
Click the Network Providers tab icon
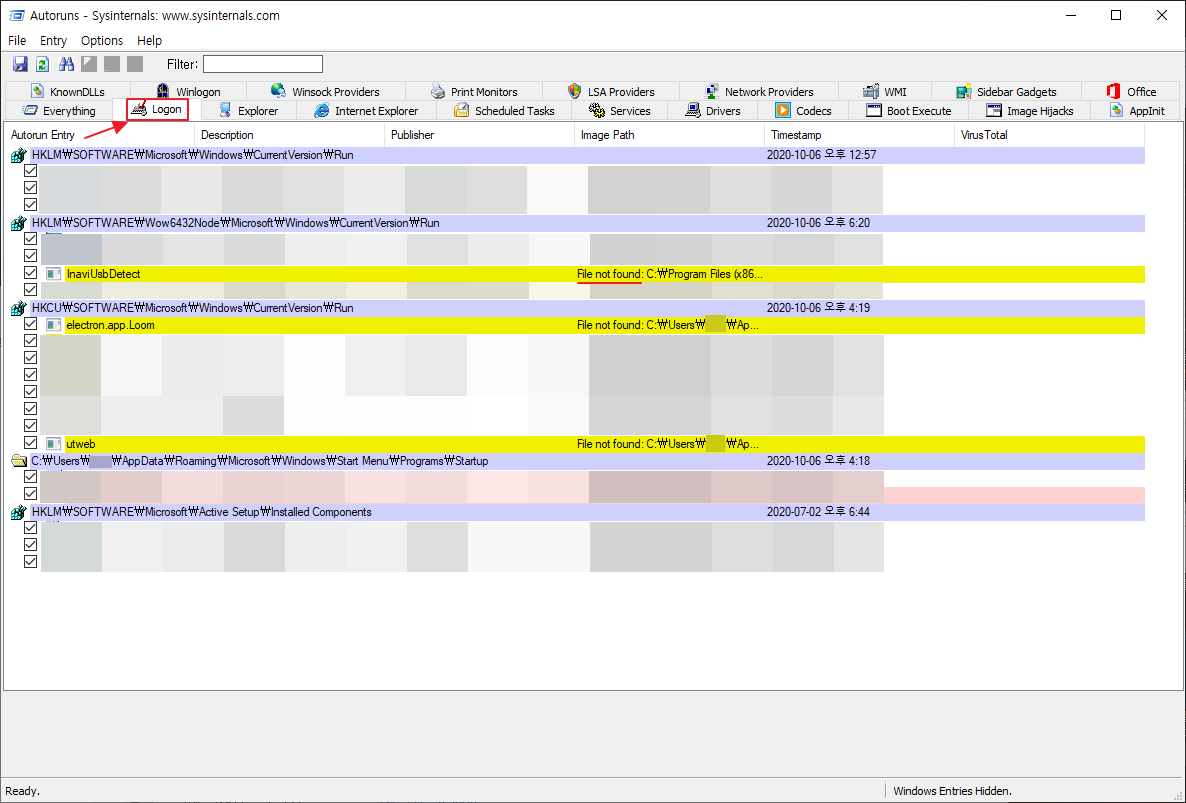tap(712, 91)
